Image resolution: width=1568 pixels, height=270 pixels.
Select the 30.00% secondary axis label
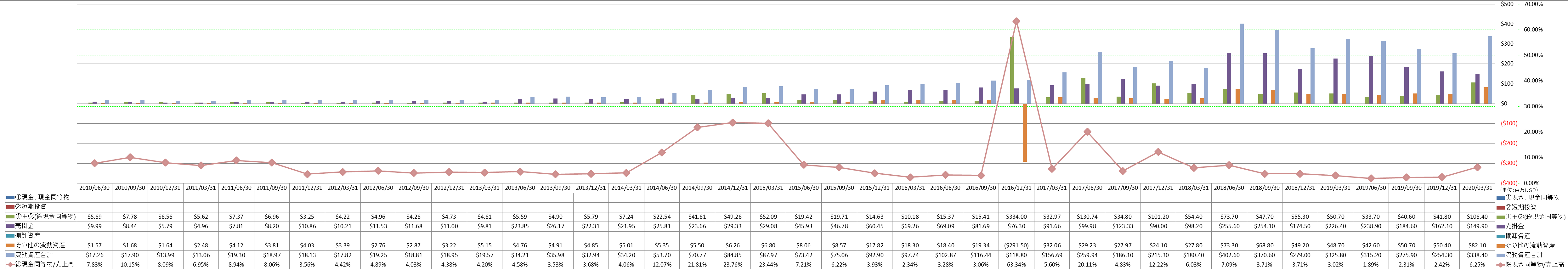coord(1533,106)
